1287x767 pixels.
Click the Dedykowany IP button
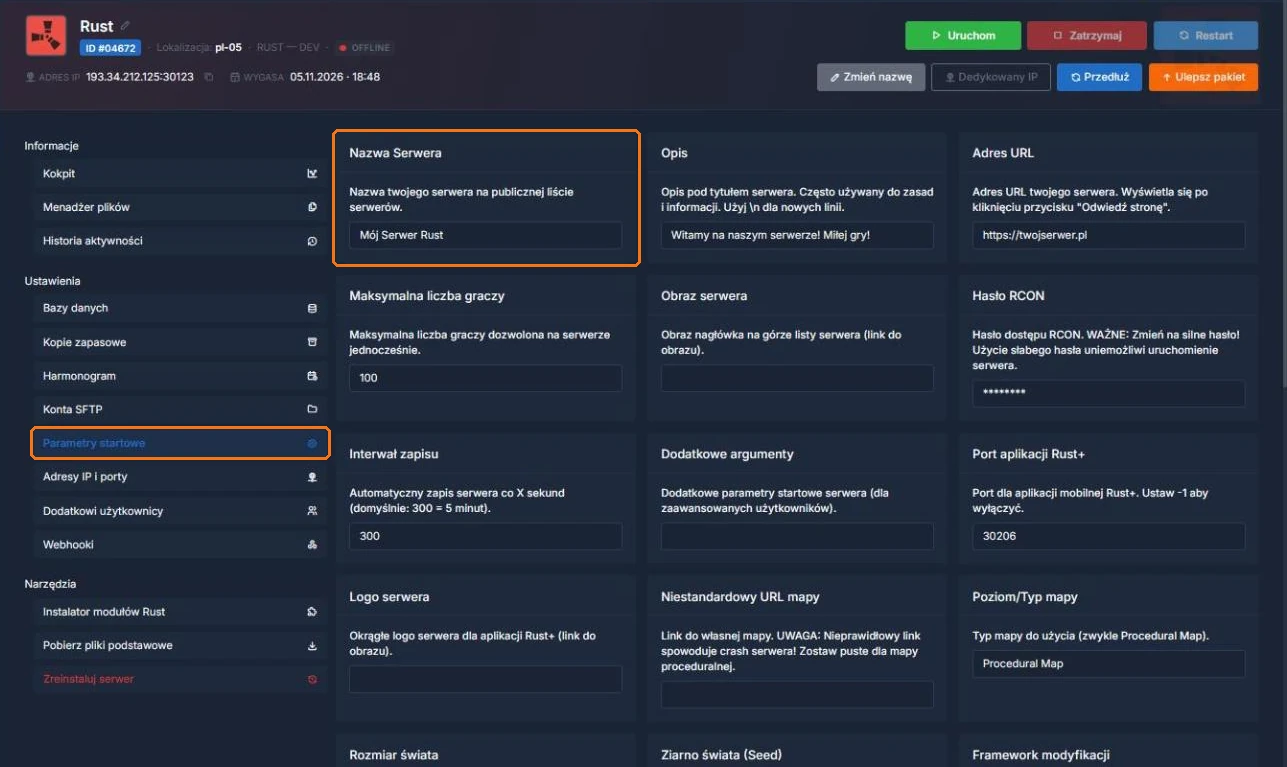click(991, 77)
